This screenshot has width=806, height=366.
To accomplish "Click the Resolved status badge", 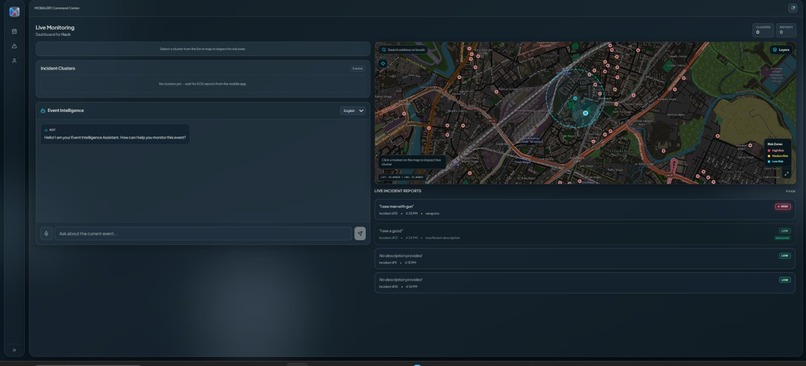I will coord(782,238).
